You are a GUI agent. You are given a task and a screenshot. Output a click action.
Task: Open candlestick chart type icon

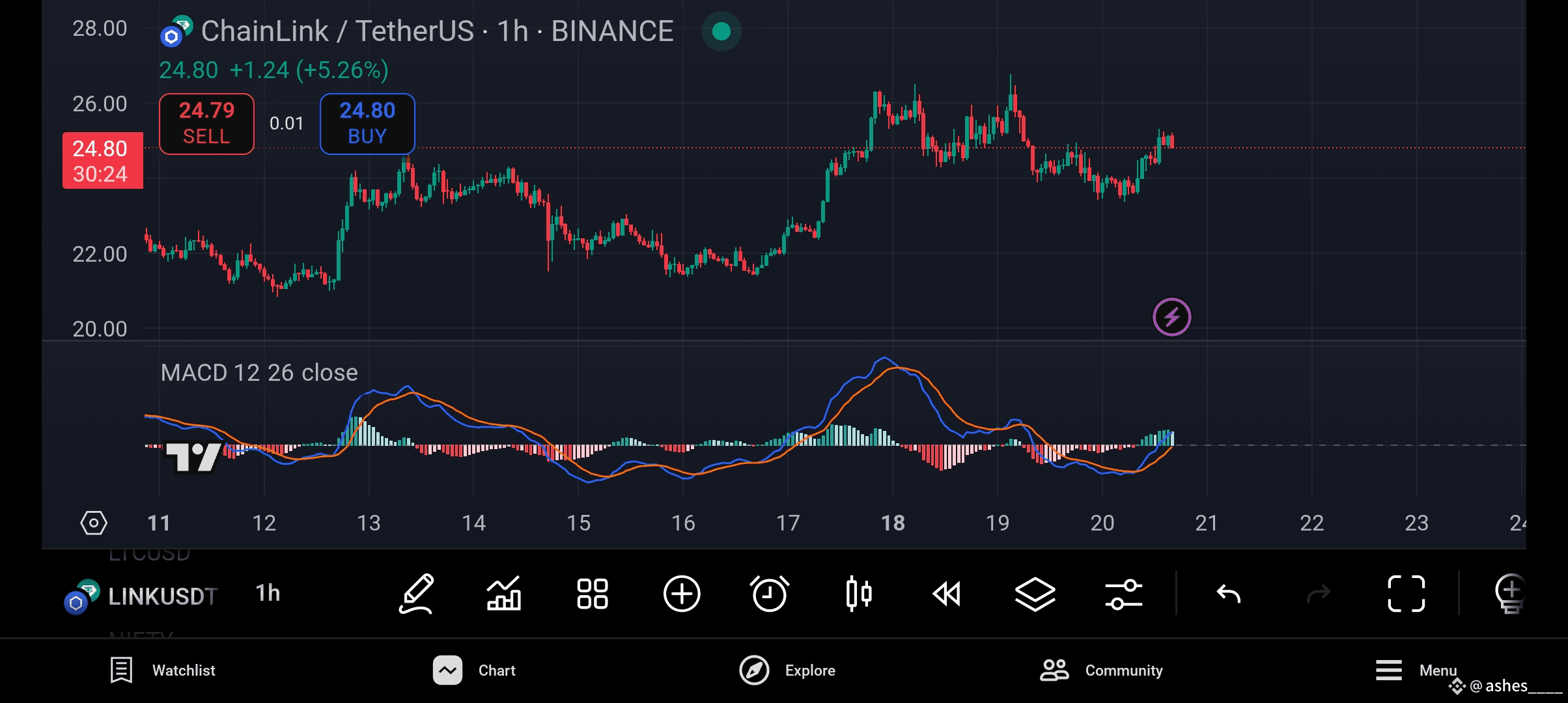coord(859,594)
